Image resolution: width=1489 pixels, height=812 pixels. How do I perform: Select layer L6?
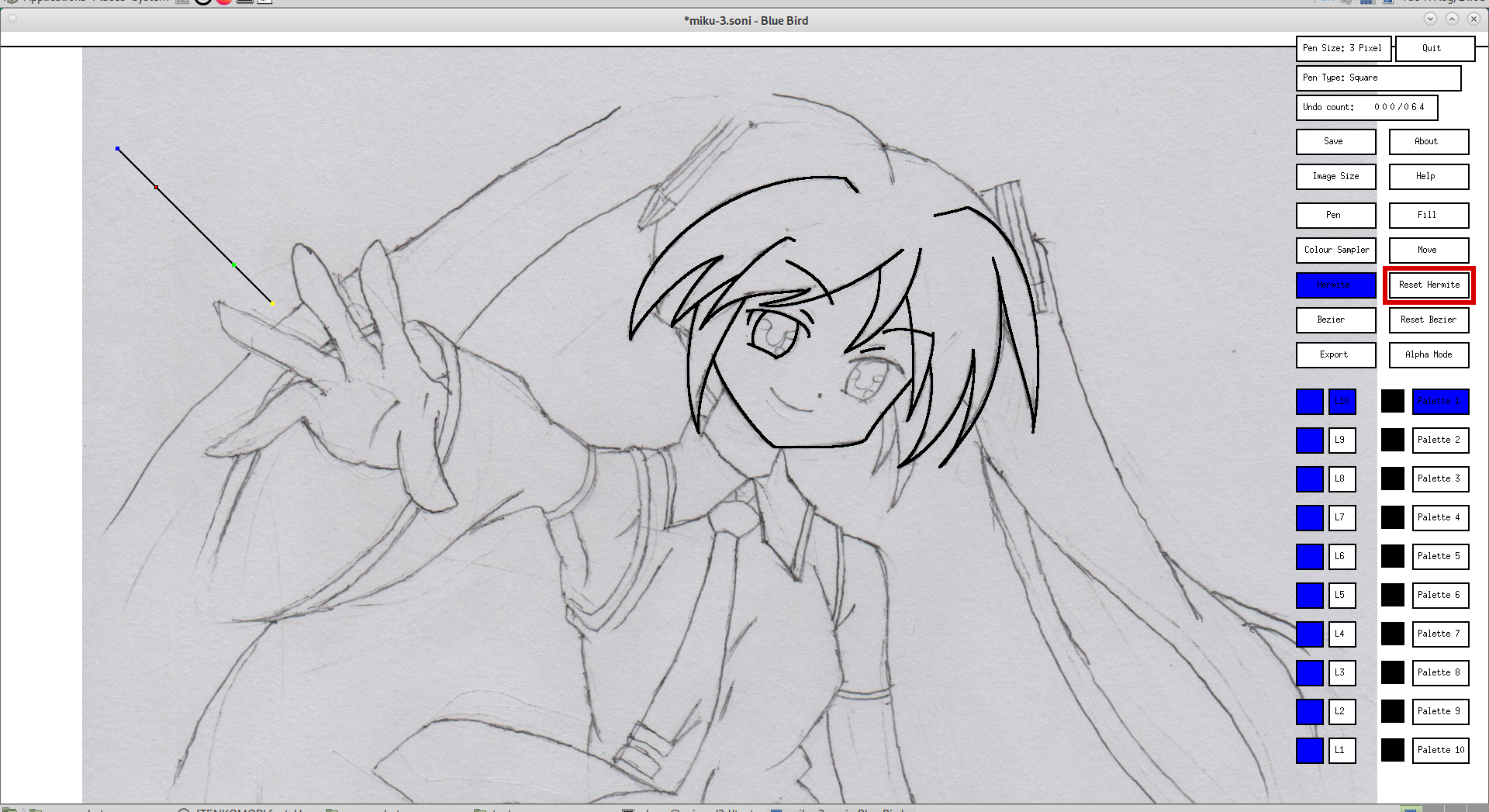[x=1342, y=556]
